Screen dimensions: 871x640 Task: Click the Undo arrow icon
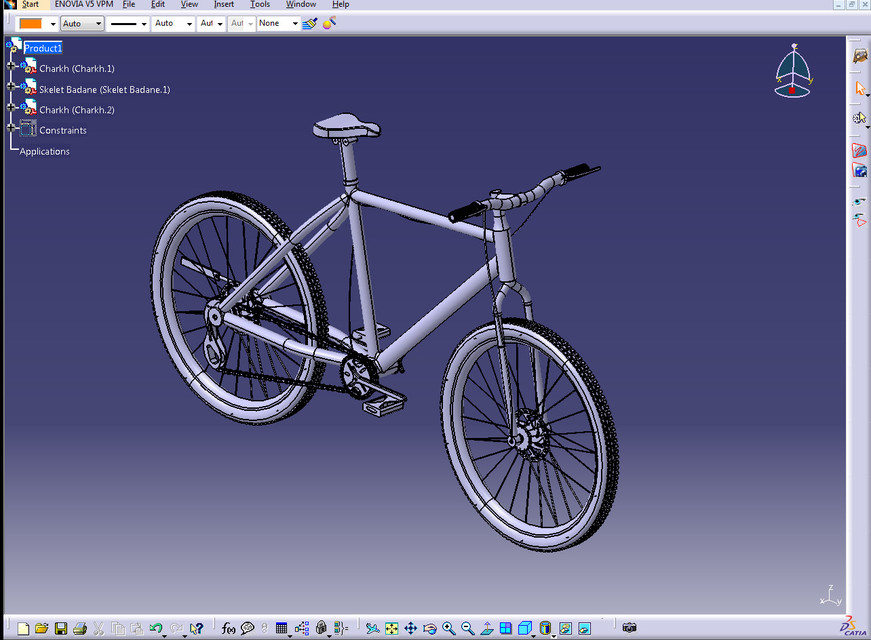[x=156, y=628]
